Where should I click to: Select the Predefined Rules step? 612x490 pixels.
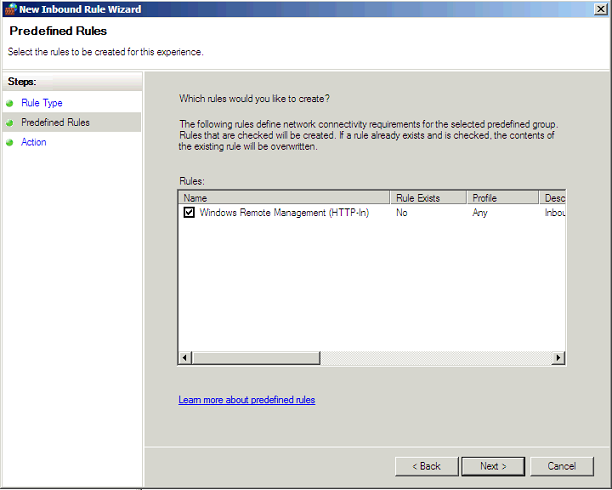pos(55,123)
